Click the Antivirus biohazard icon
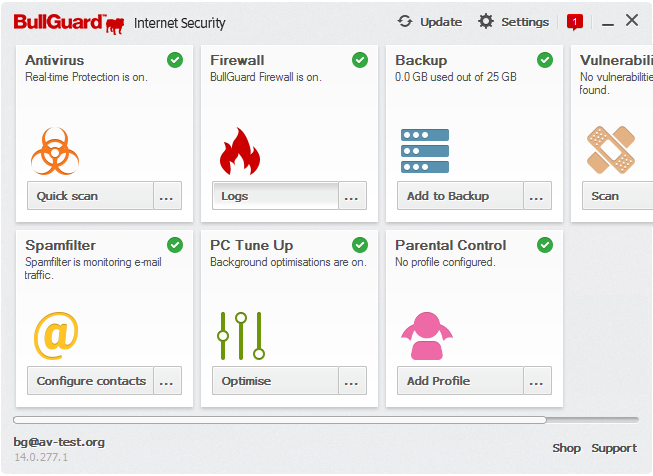 pyautogui.click(x=55, y=150)
